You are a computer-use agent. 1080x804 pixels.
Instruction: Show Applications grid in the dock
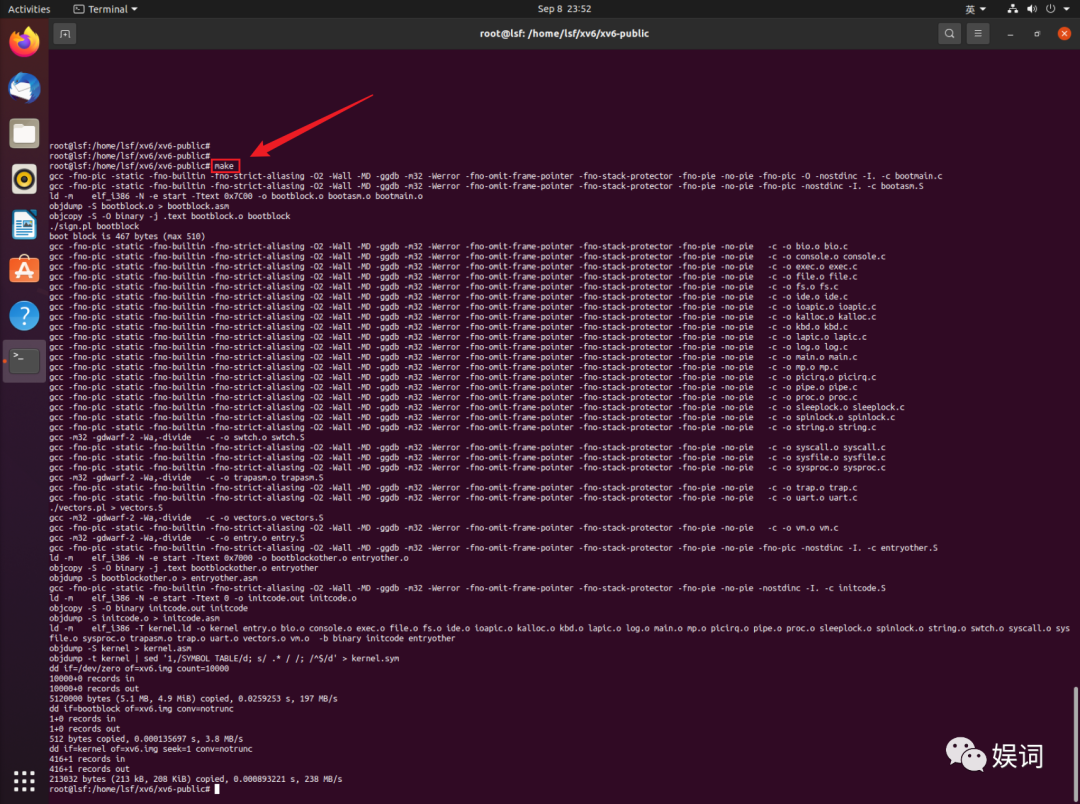click(24, 781)
